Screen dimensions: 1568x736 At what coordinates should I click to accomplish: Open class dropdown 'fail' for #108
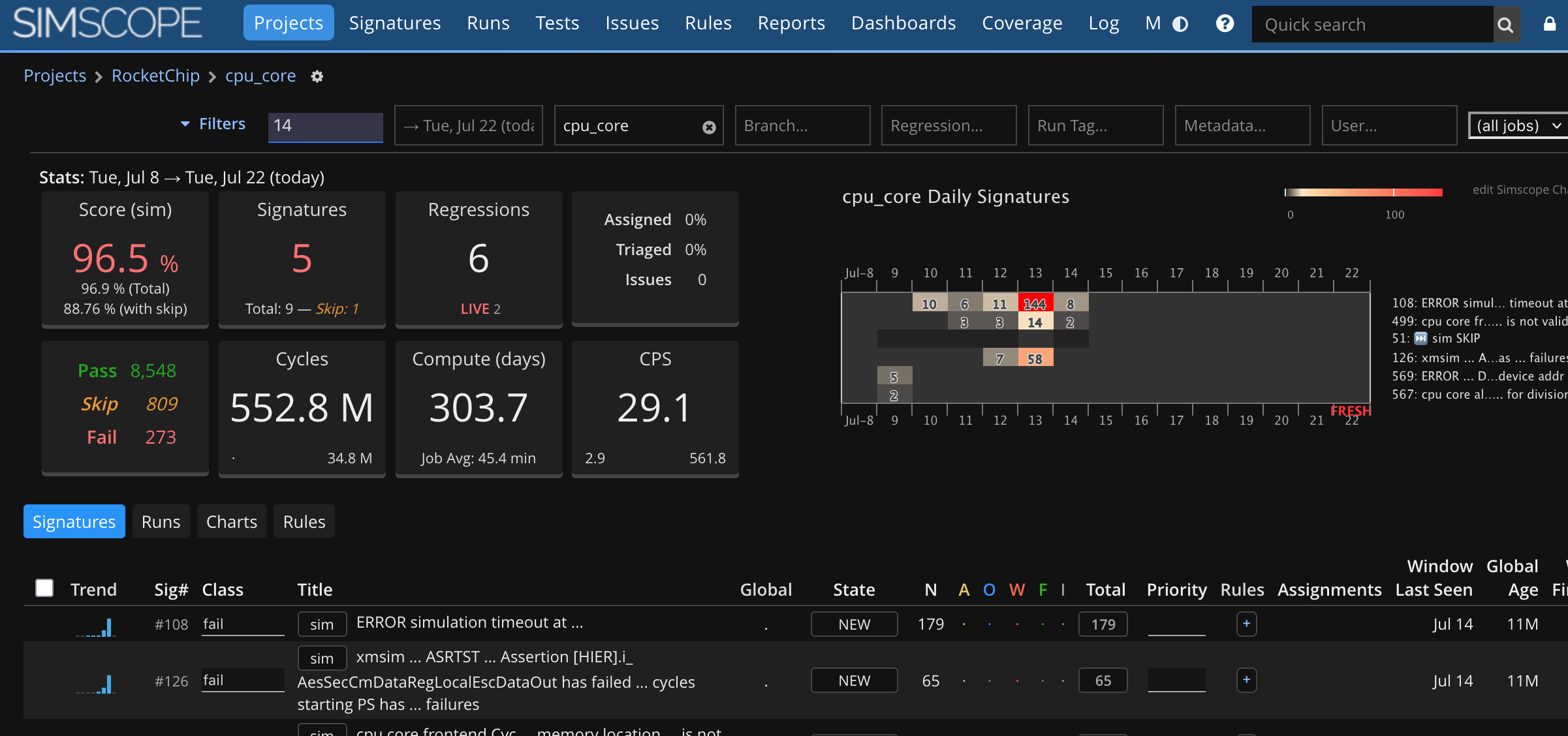(243, 624)
